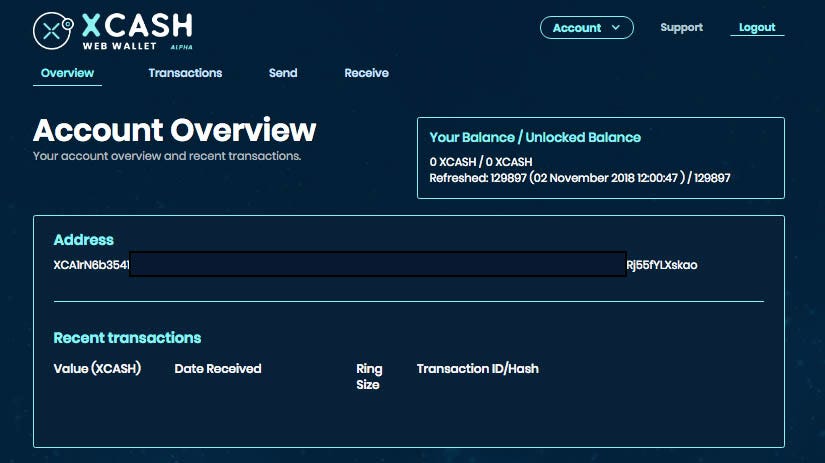
Task: Switch to the Transactions tab
Action: [x=185, y=73]
